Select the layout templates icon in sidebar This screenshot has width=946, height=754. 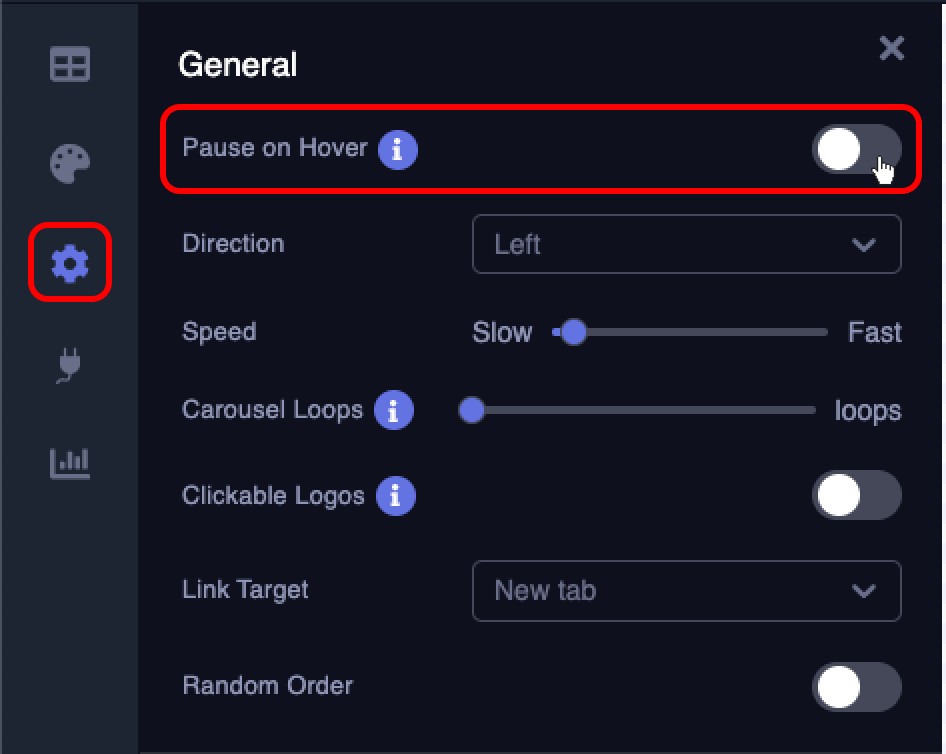point(68,64)
